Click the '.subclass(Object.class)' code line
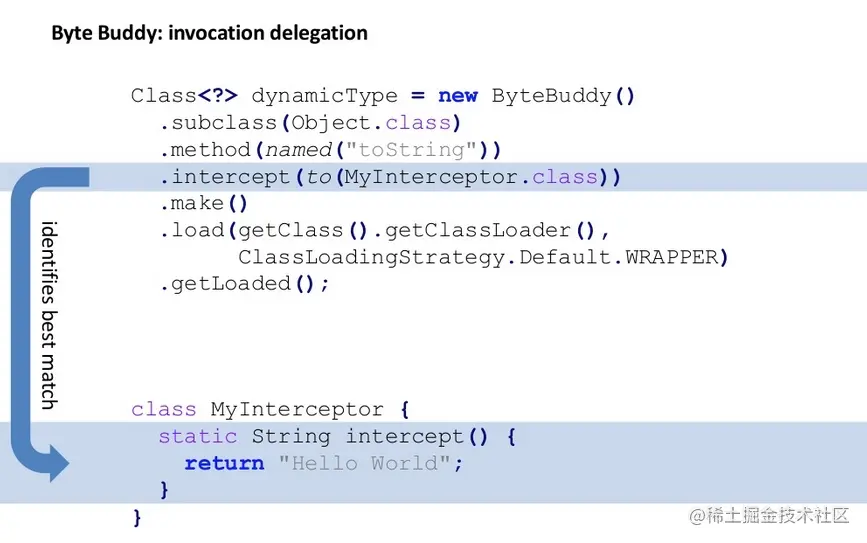 [310, 123]
